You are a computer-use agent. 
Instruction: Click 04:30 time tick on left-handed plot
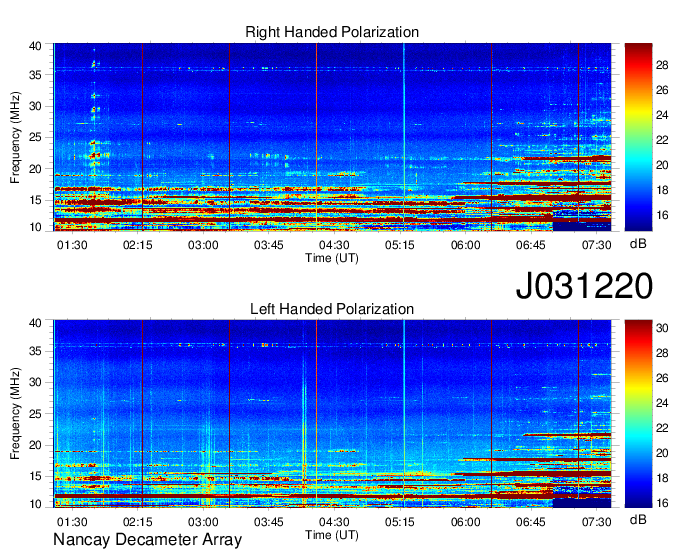(334, 522)
